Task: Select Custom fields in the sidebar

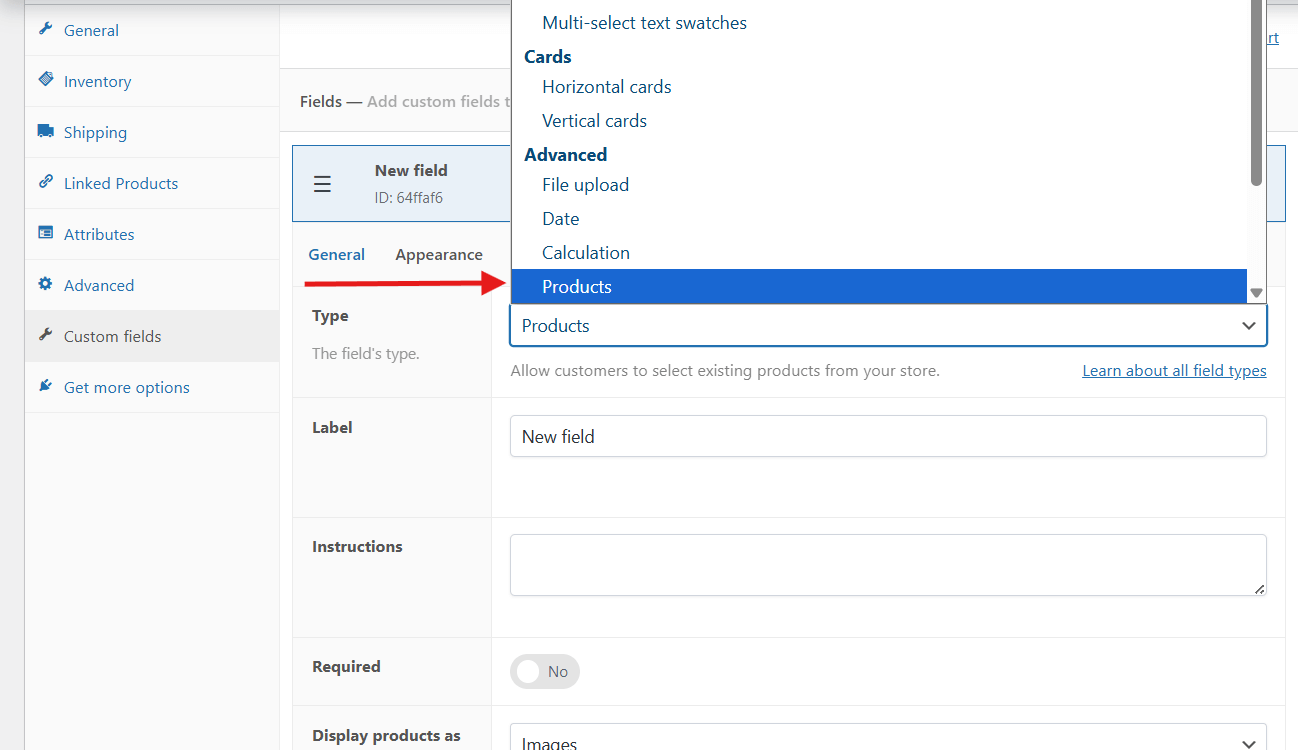Action: [x=112, y=336]
